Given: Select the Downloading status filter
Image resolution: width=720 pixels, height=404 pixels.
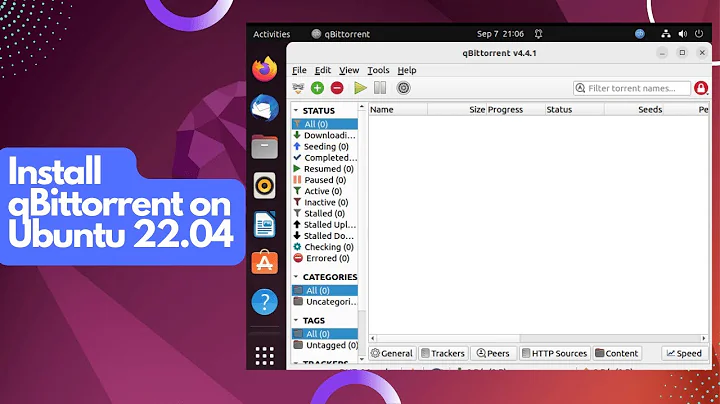Looking at the screenshot, I should (x=325, y=135).
